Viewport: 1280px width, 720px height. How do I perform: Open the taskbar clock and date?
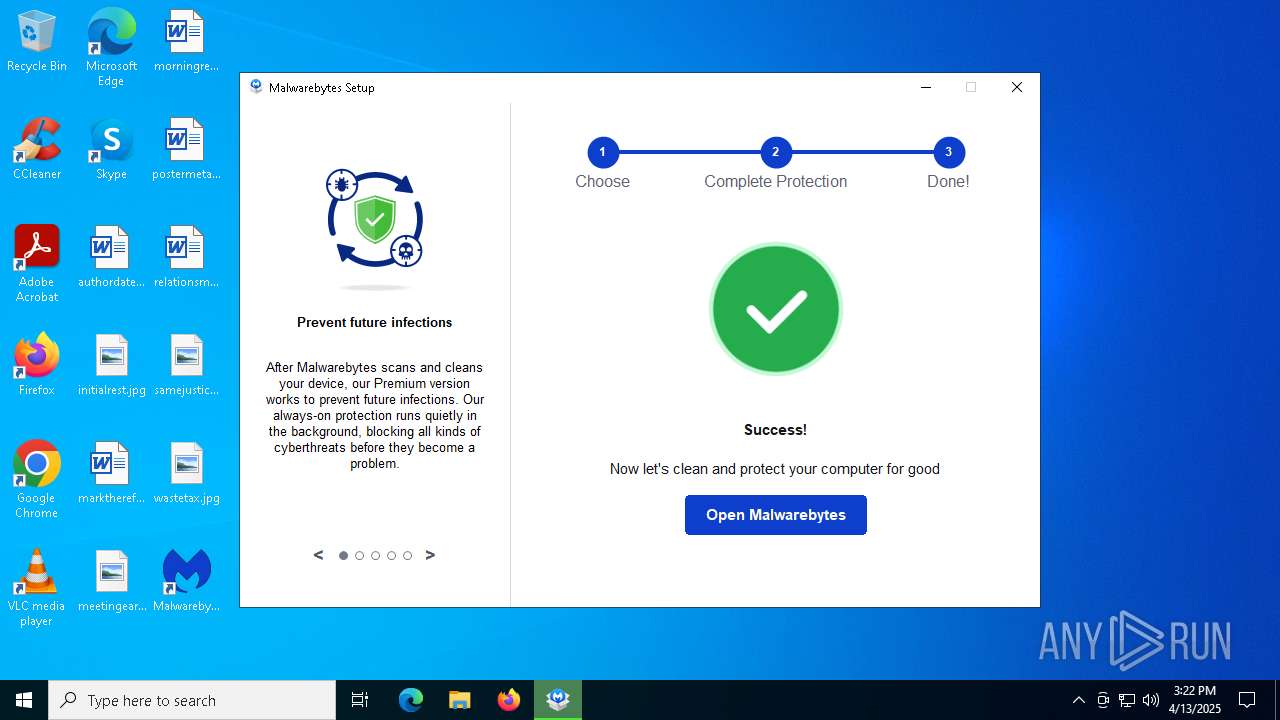(x=1195, y=700)
